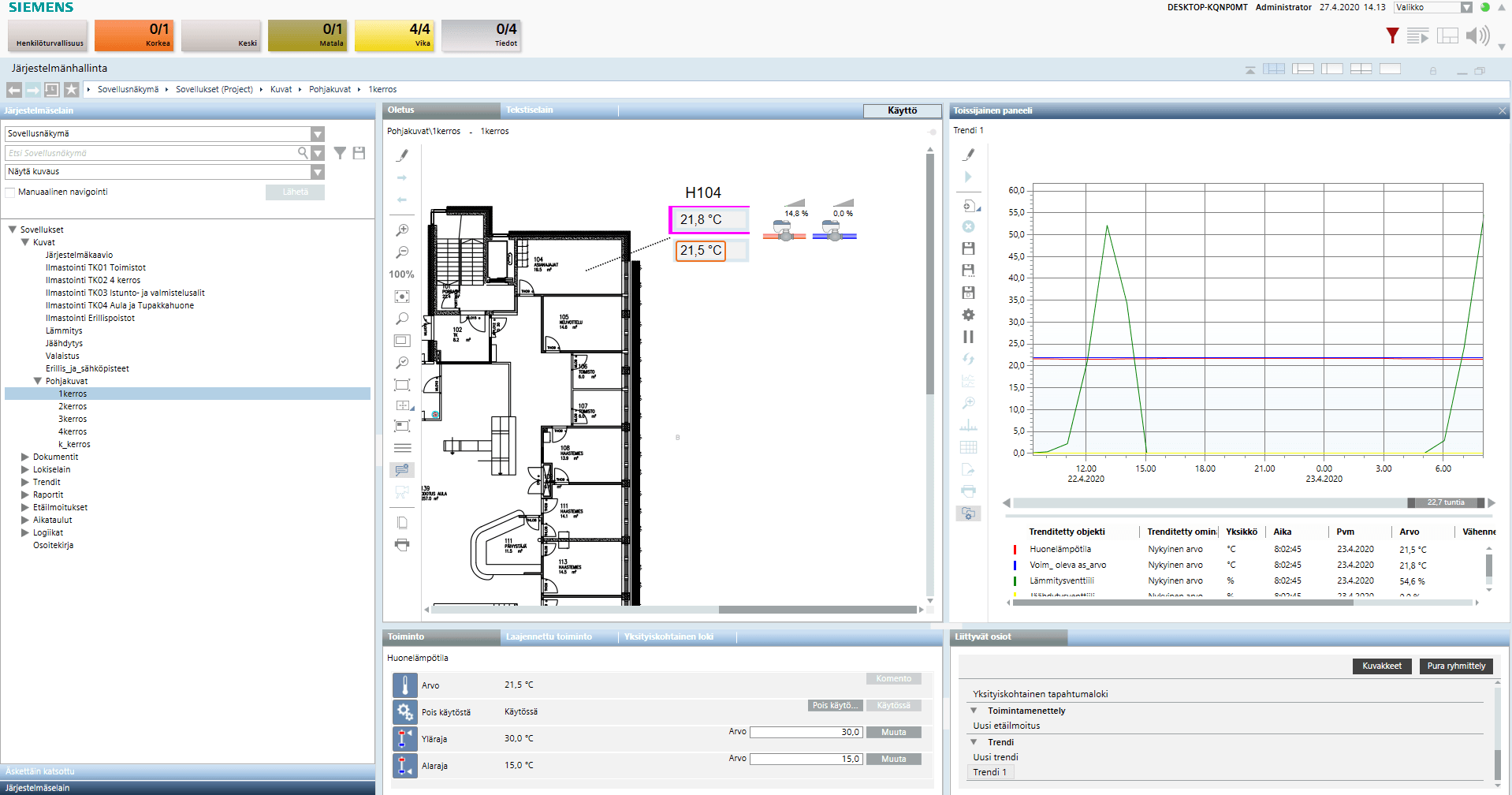Pause the trend with the pause icon
The height and width of the screenshot is (795, 1512).
coord(968,337)
